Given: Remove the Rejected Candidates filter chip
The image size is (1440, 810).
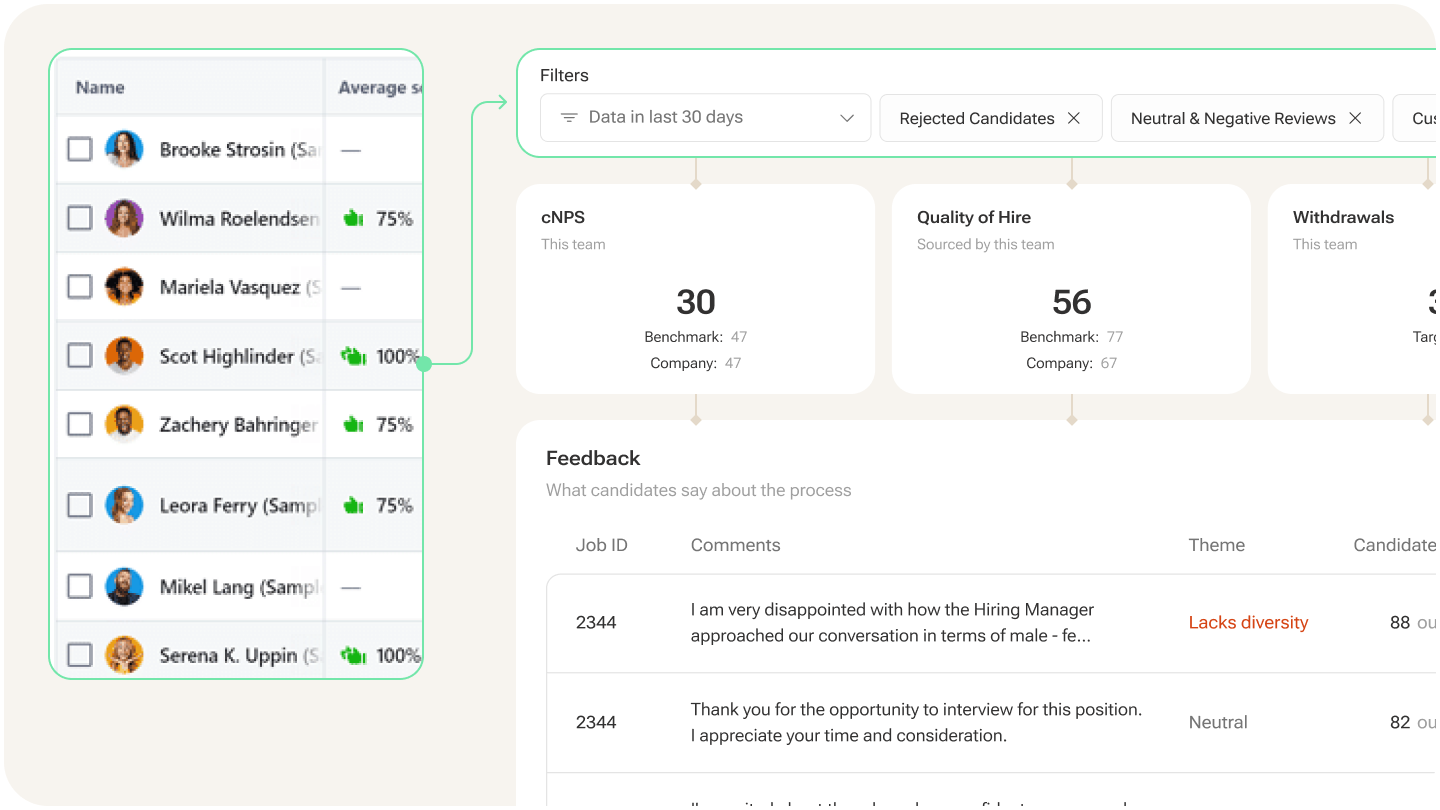Looking at the screenshot, I should coord(1074,118).
